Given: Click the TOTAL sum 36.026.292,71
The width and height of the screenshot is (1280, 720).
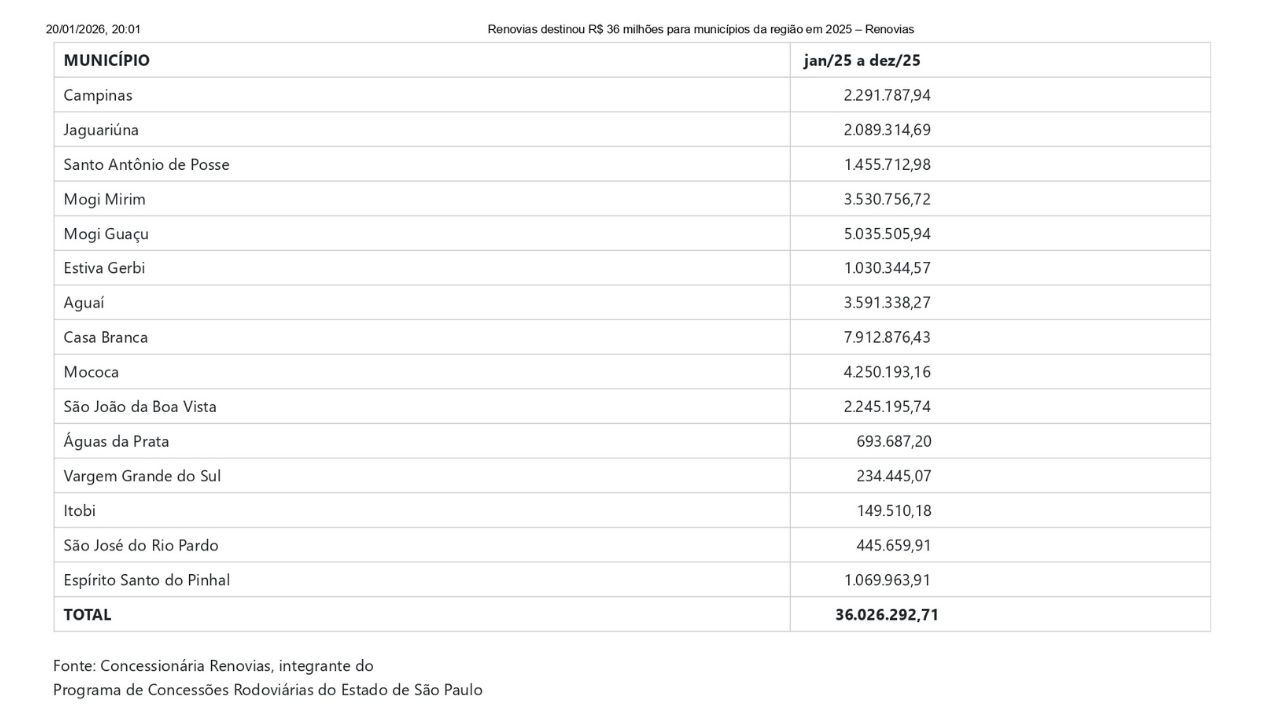Looking at the screenshot, I should (887, 614).
